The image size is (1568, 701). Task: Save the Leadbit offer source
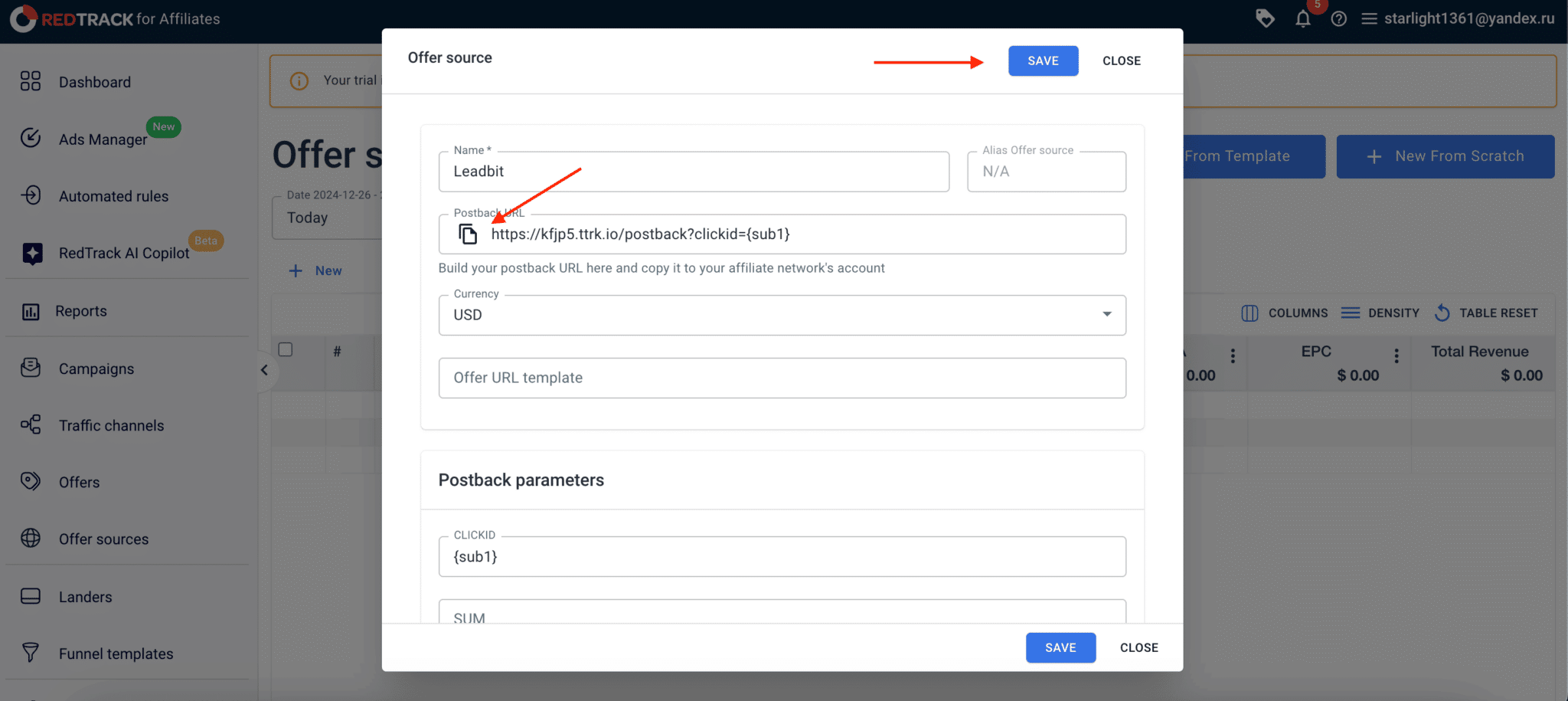pyautogui.click(x=1043, y=61)
